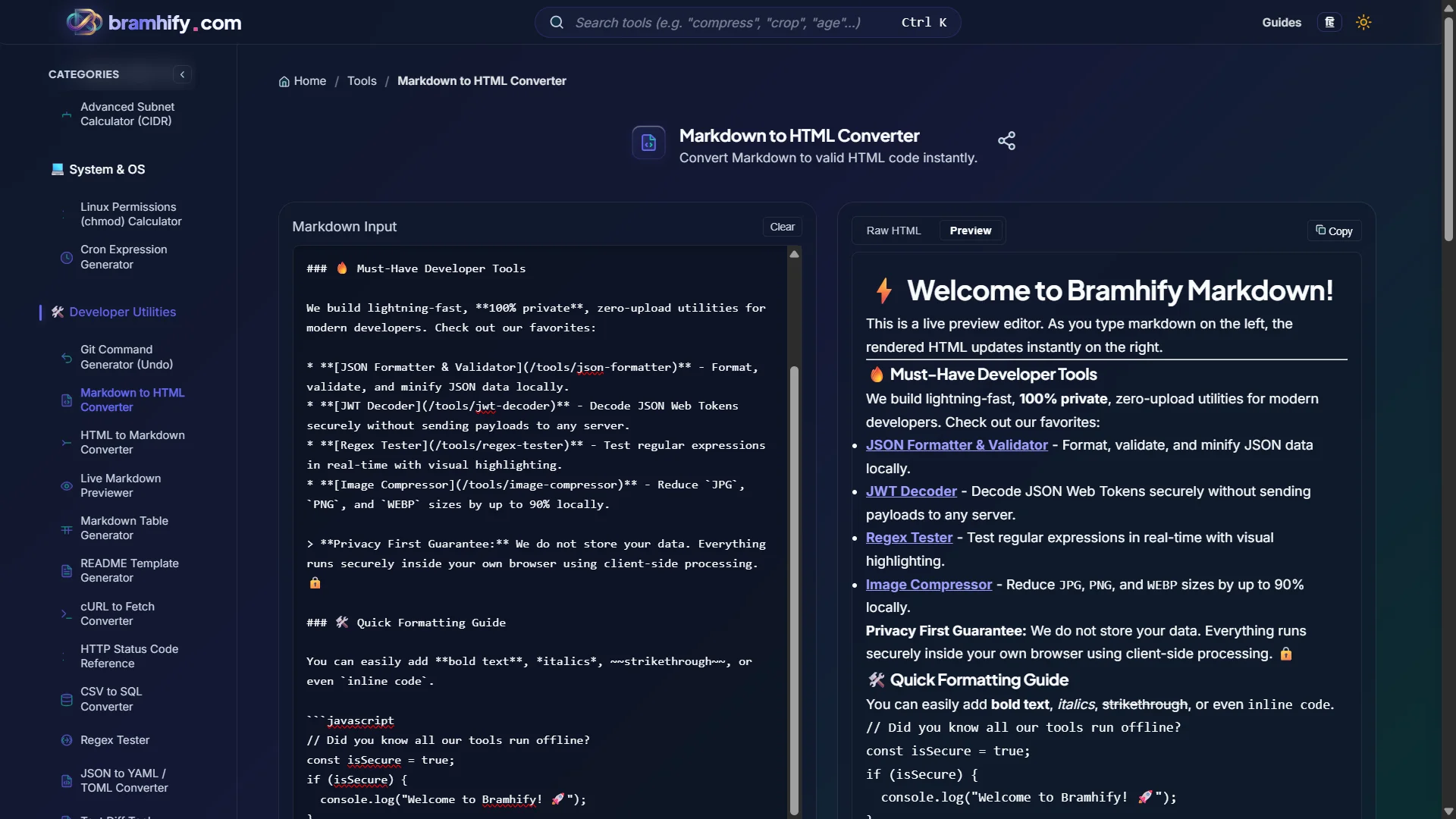Image resolution: width=1456 pixels, height=819 pixels.
Task: Click the Cron Expression Generator clock icon
Action: click(x=67, y=258)
